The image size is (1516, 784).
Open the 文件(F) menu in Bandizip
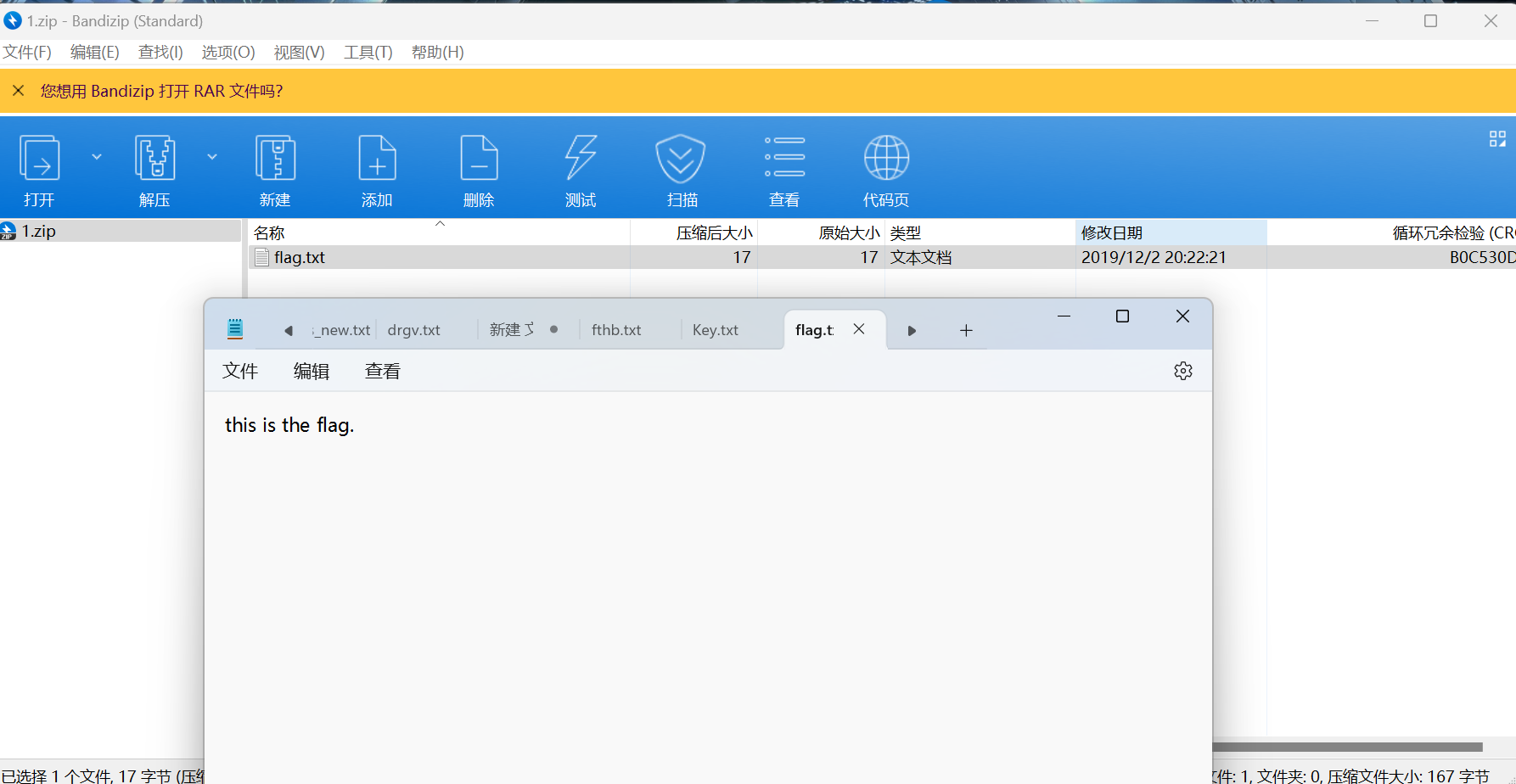(x=27, y=53)
